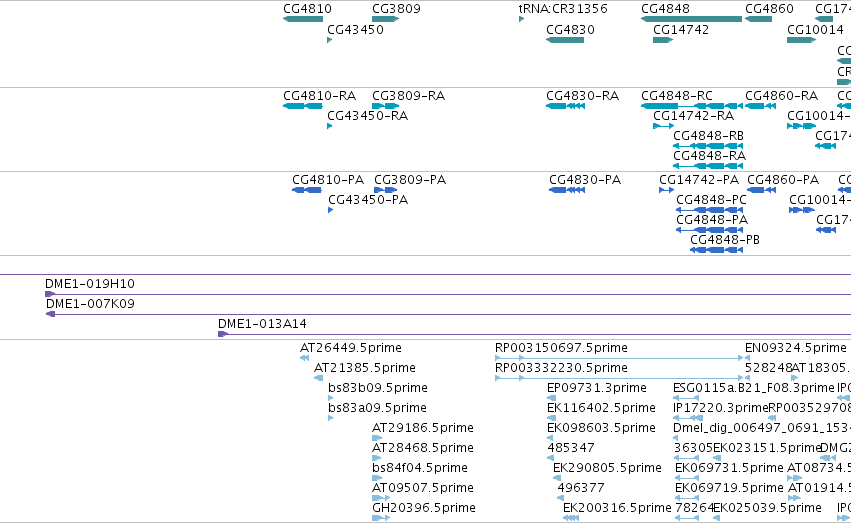Click transcript CG14742-RA label
This screenshot has height=523, width=851.
coord(694,116)
